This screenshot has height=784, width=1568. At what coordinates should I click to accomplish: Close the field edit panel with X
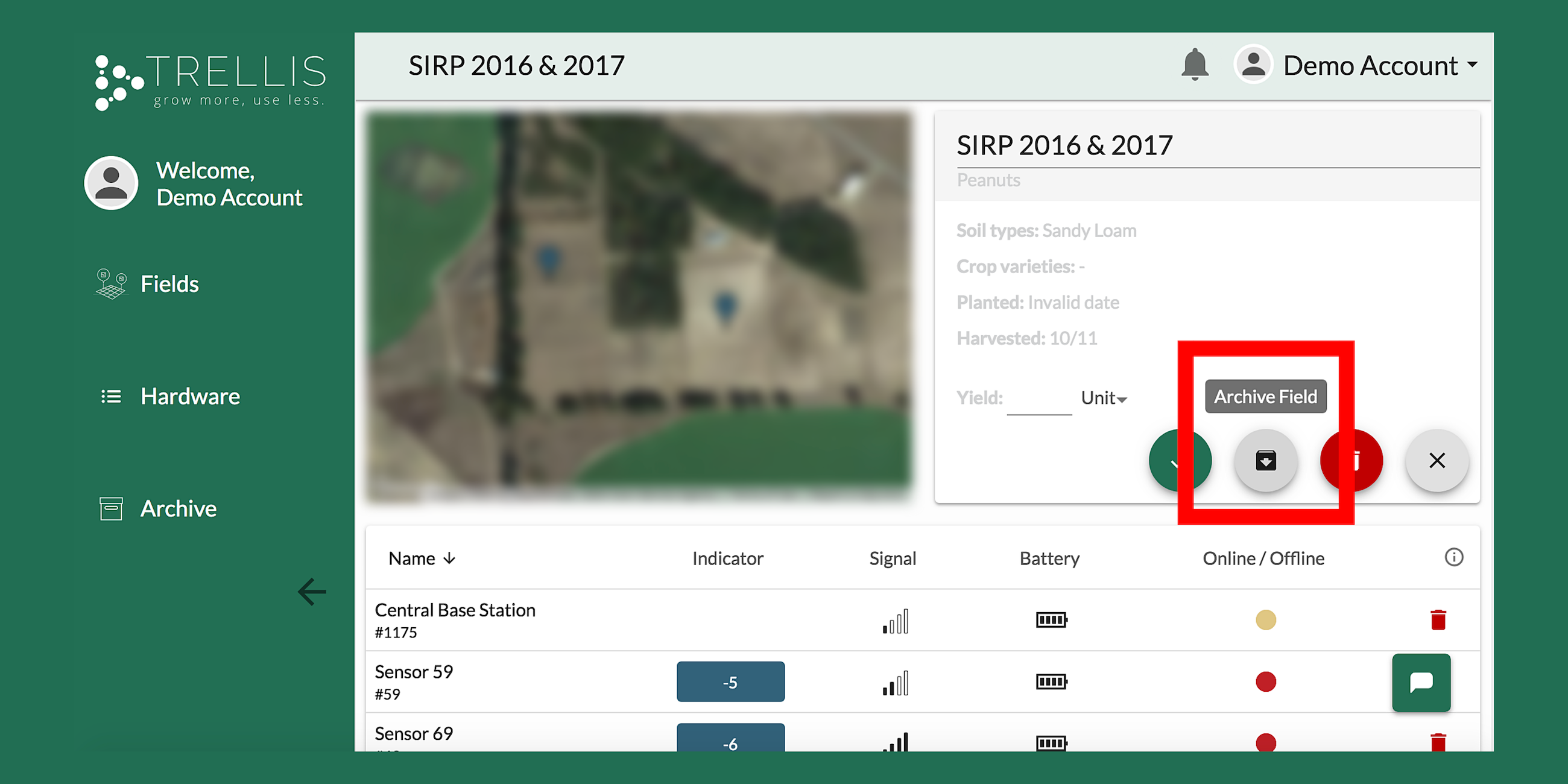click(x=1437, y=461)
